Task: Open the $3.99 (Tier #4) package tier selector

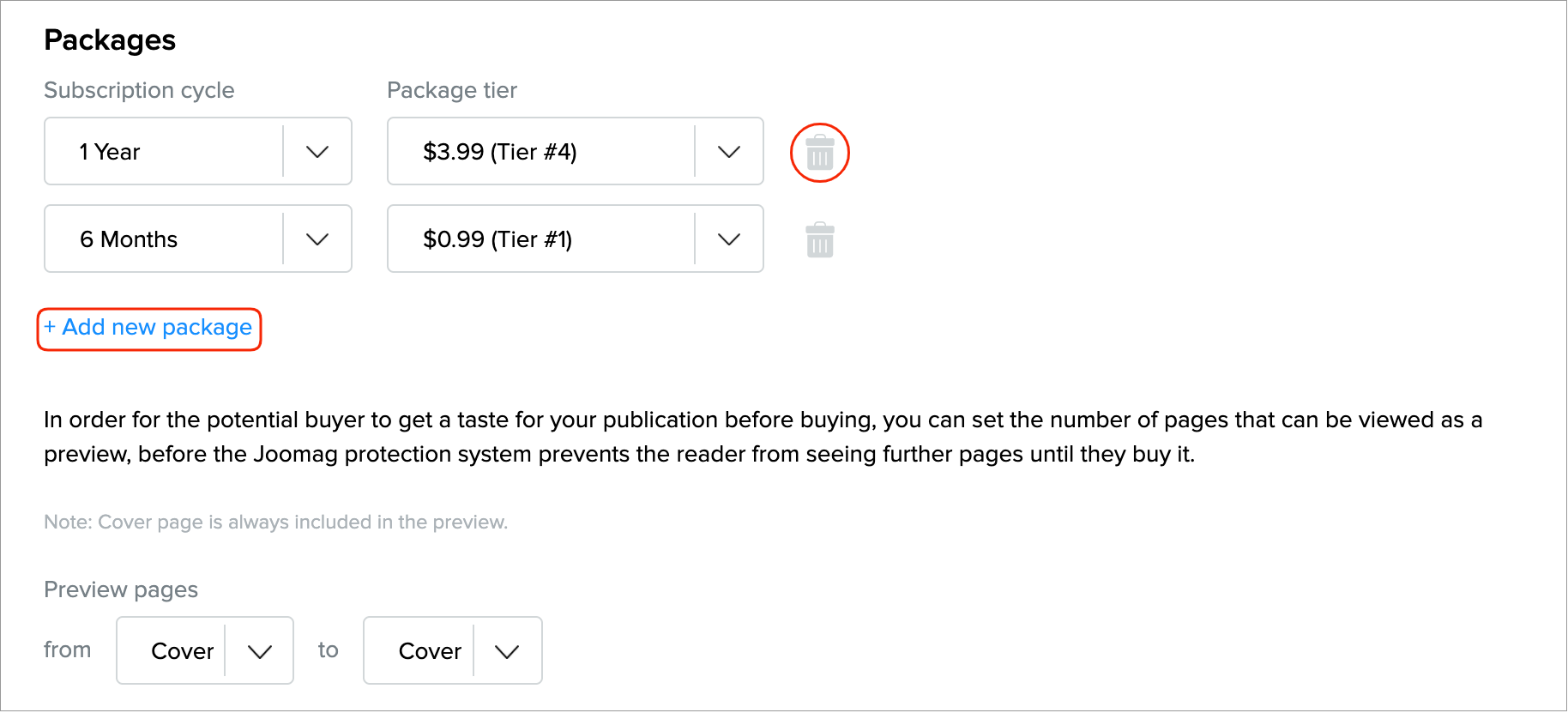Action: click(x=540, y=152)
